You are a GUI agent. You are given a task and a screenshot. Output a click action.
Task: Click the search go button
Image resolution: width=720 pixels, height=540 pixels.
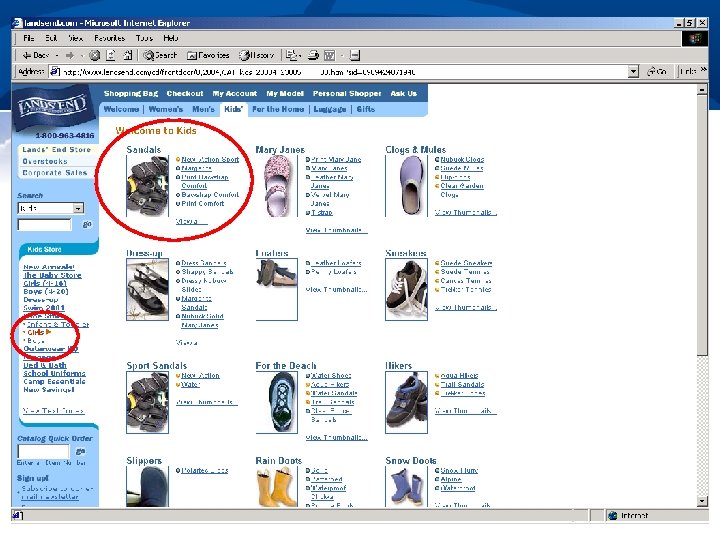coord(87,225)
